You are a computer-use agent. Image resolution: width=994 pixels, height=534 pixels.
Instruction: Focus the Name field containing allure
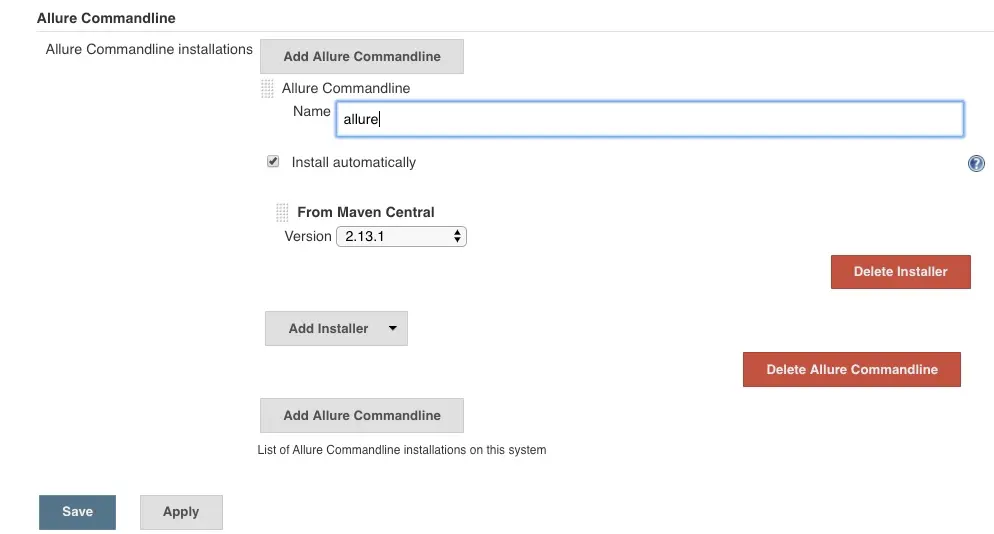point(648,119)
